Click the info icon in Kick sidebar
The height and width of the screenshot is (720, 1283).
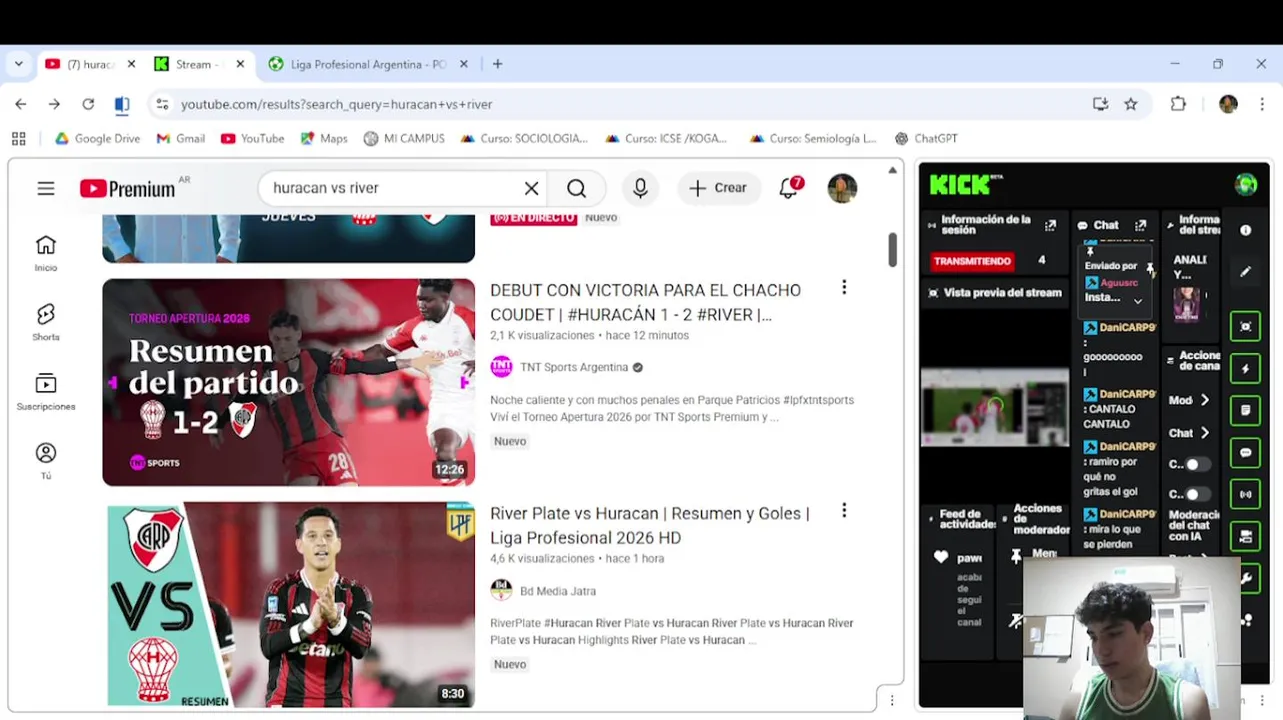click(1246, 230)
